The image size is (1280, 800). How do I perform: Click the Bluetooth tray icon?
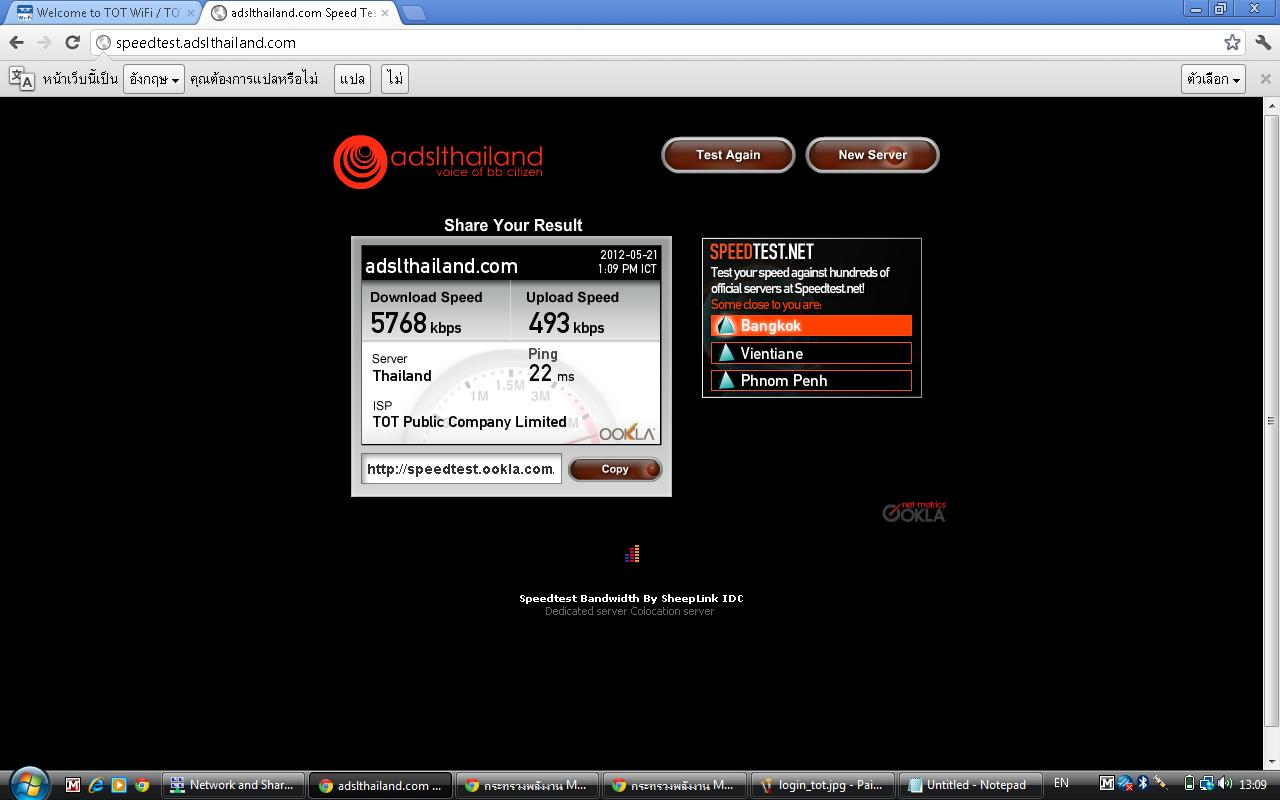click(1143, 784)
